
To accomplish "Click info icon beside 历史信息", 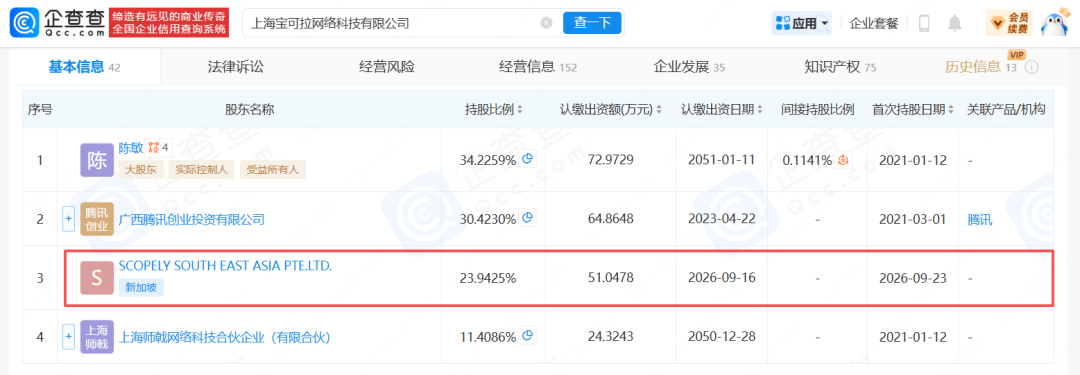I will (1032, 68).
